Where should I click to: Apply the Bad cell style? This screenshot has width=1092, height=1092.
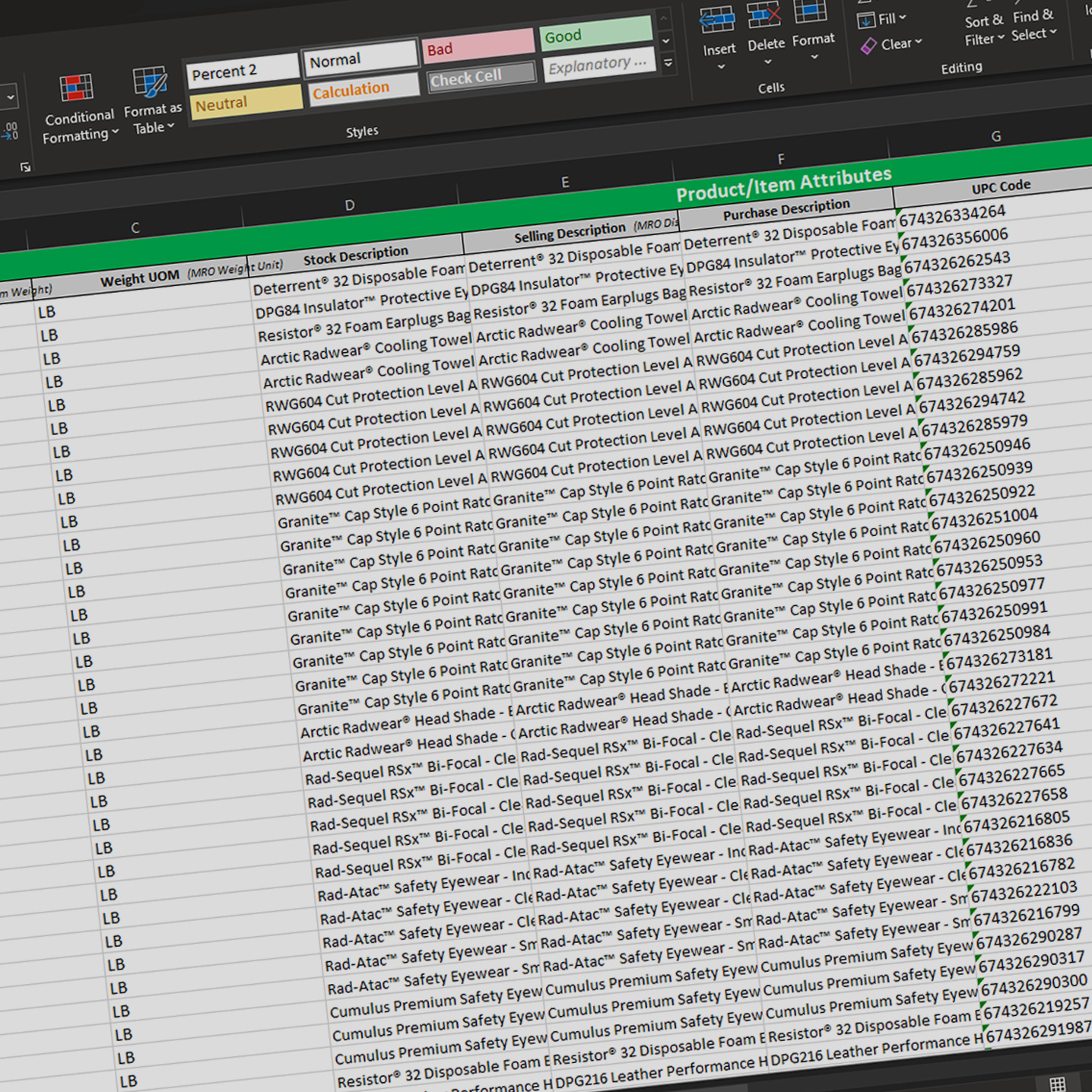coord(478,46)
